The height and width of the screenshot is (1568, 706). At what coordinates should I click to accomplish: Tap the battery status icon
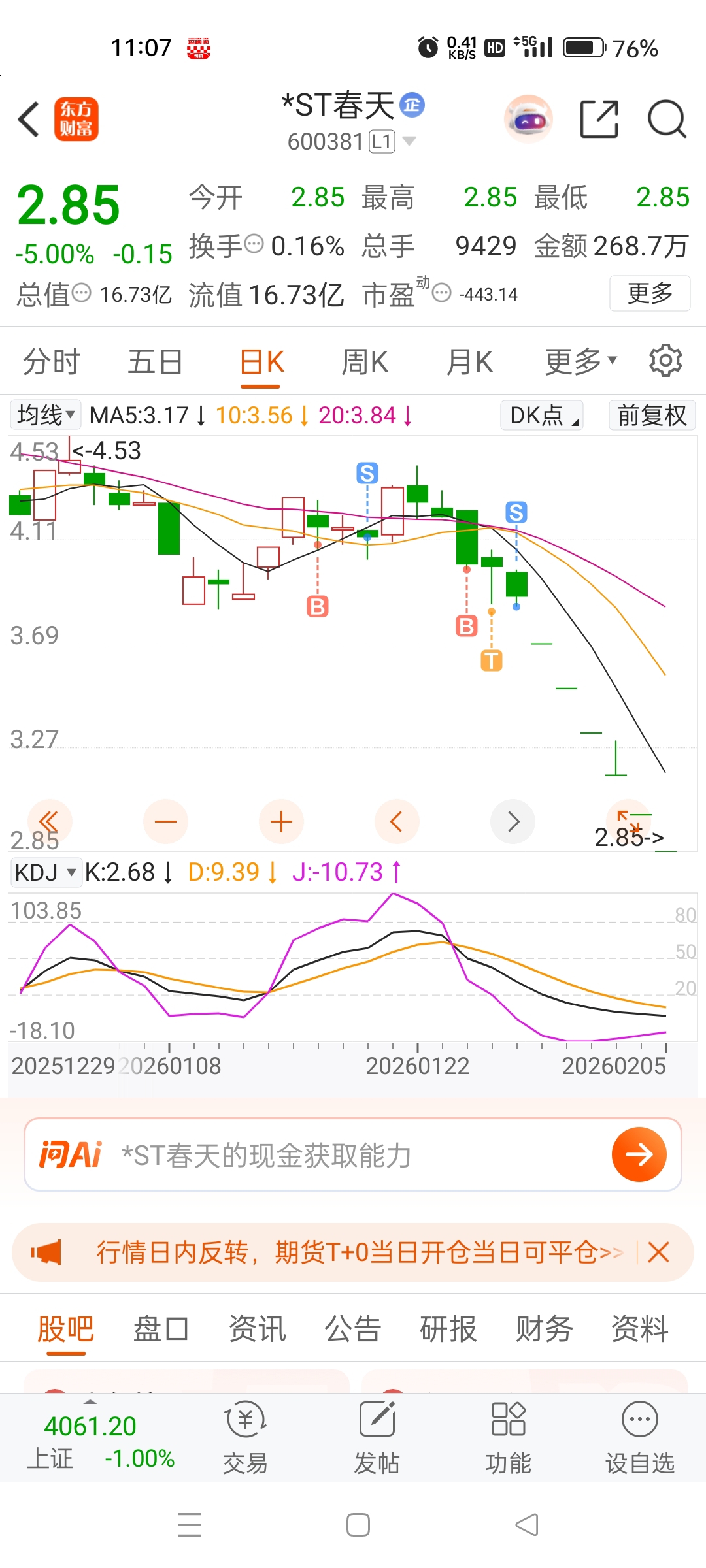(x=584, y=48)
